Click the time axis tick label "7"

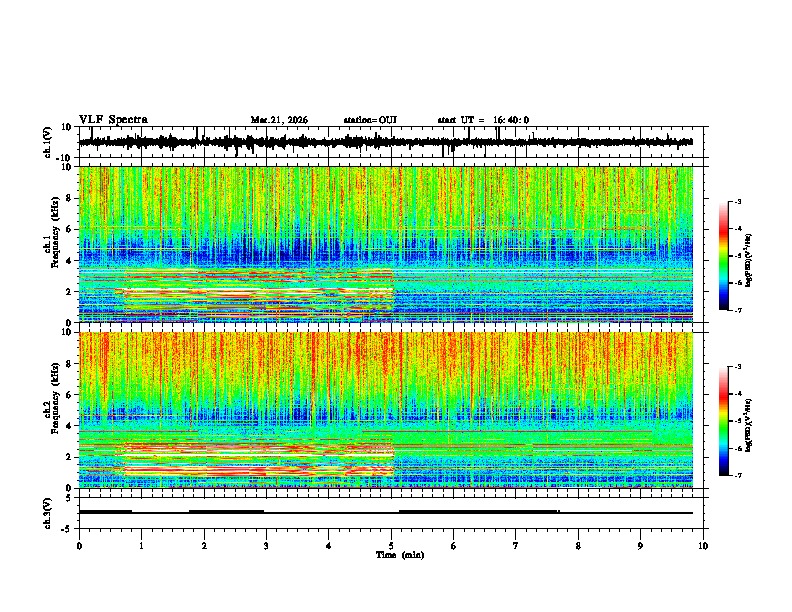click(516, 546)
